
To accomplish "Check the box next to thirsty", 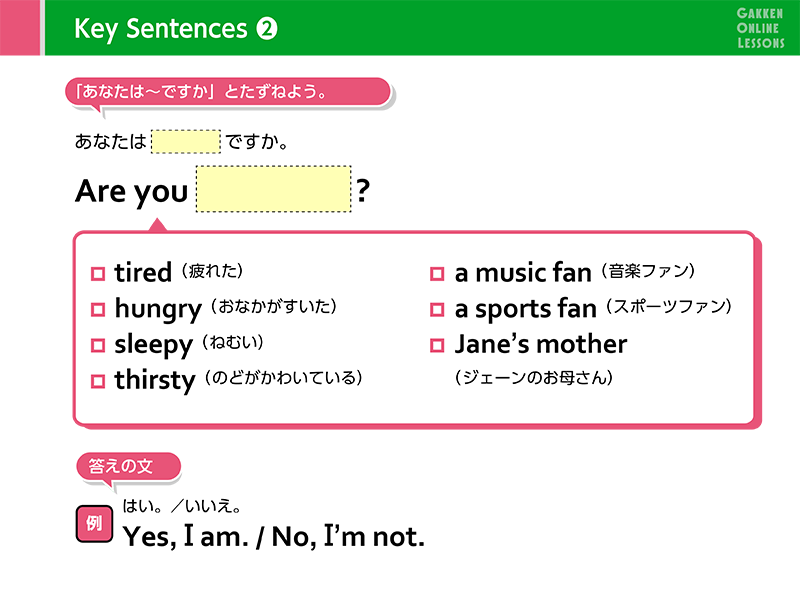I will [97, 381].
